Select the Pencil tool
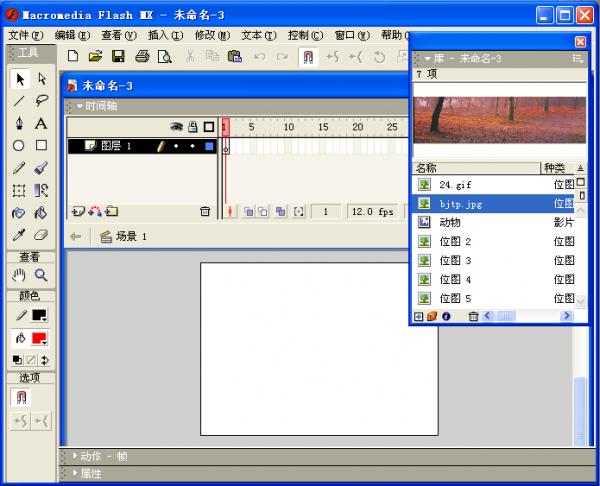Viewport: 600px width, 486px height. click(19, 168)
